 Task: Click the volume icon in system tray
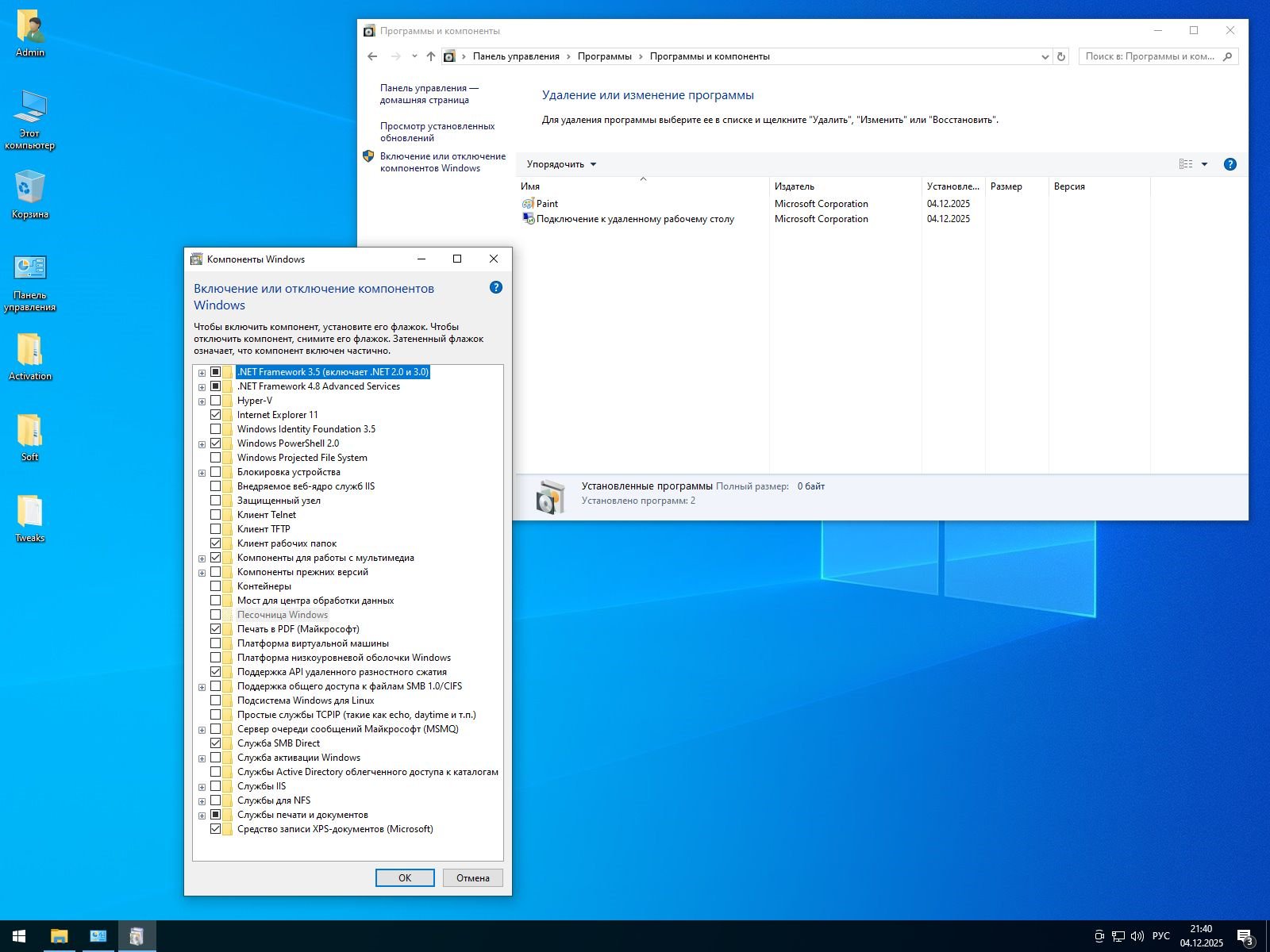click(x=1137, y=936)
